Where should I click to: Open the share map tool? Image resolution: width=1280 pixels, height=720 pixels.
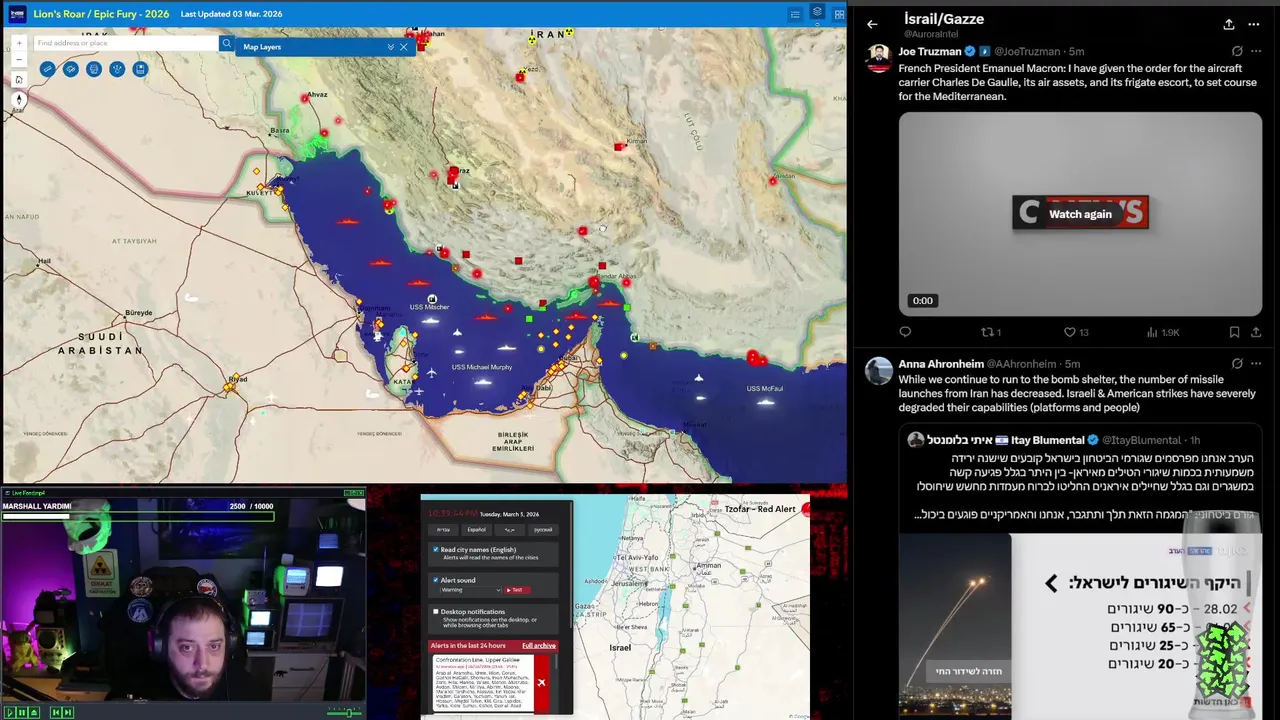pyautogui.click(x=117, y=69)
